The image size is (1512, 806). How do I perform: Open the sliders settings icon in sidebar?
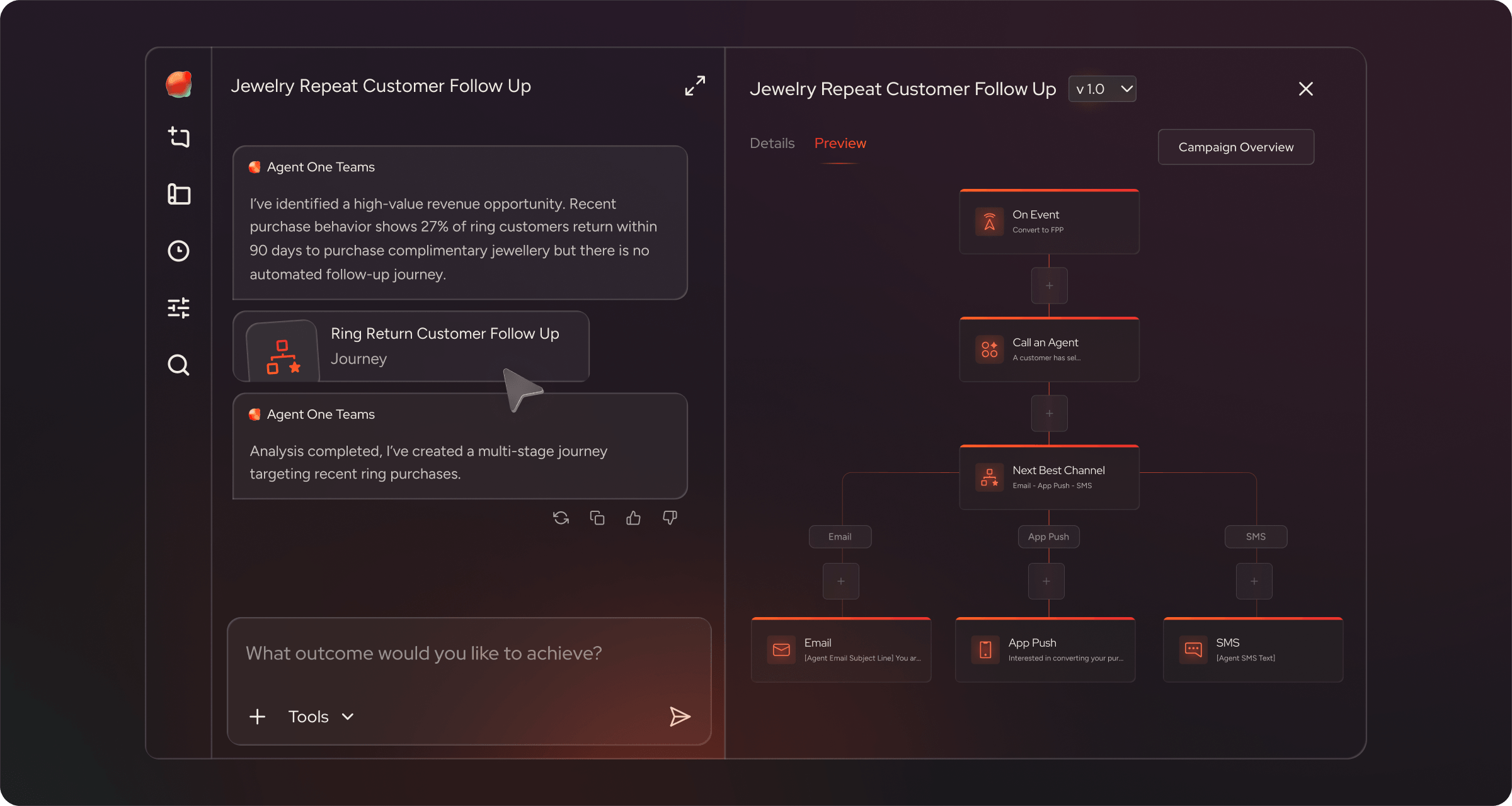coord(179,308)
